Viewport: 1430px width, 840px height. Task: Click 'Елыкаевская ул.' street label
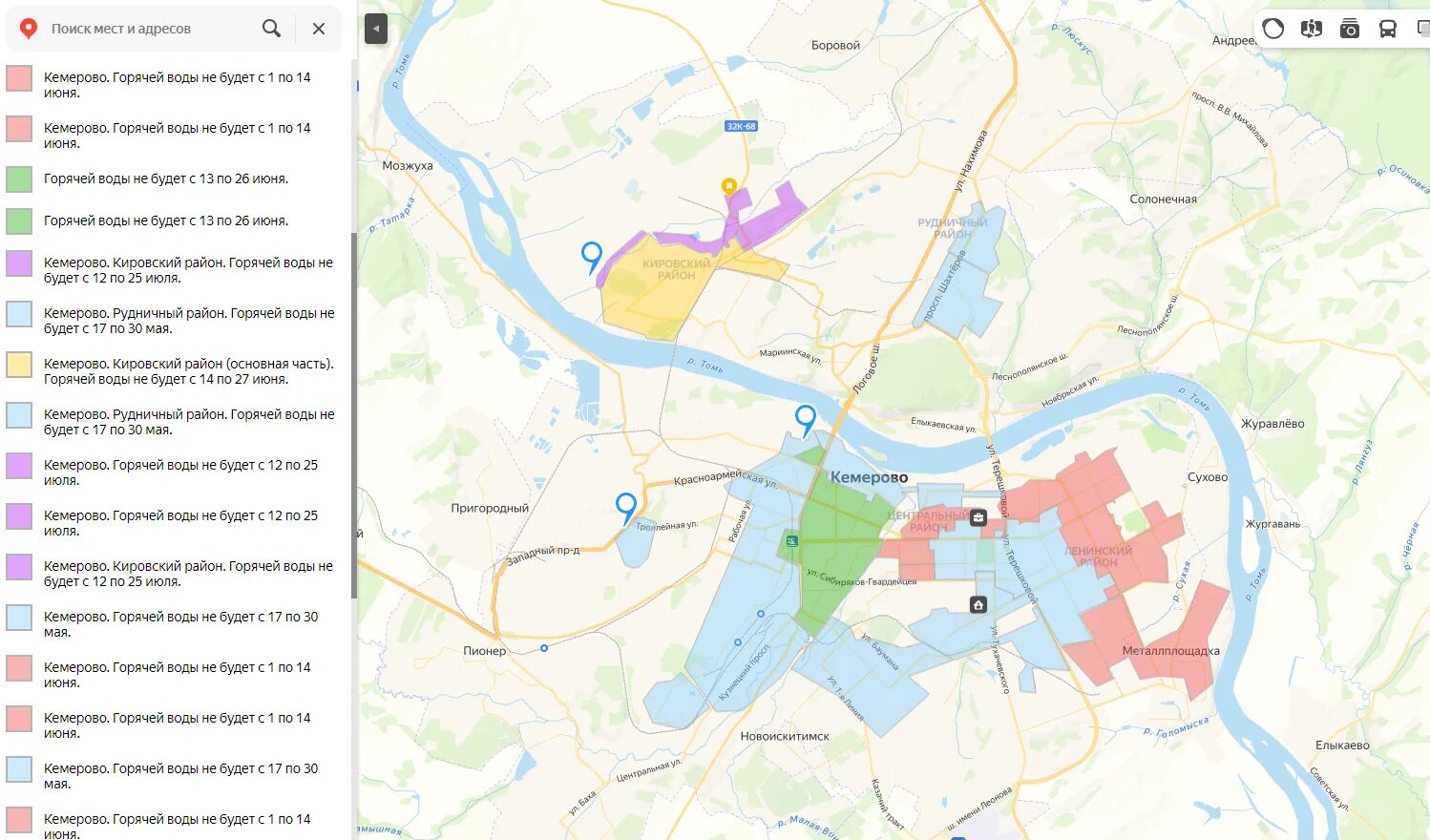coord(943,425)
